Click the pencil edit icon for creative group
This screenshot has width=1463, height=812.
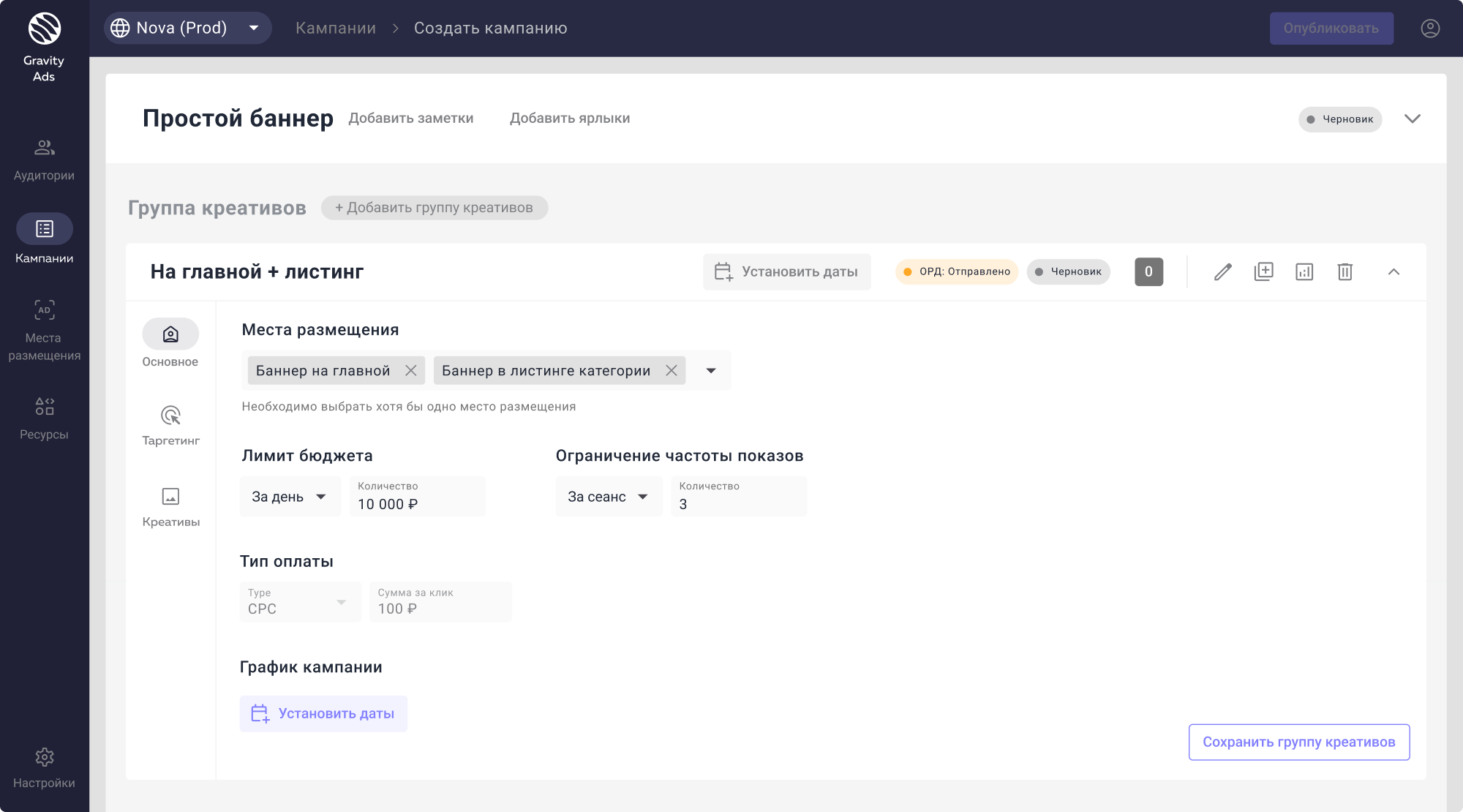click(1223, 272)
